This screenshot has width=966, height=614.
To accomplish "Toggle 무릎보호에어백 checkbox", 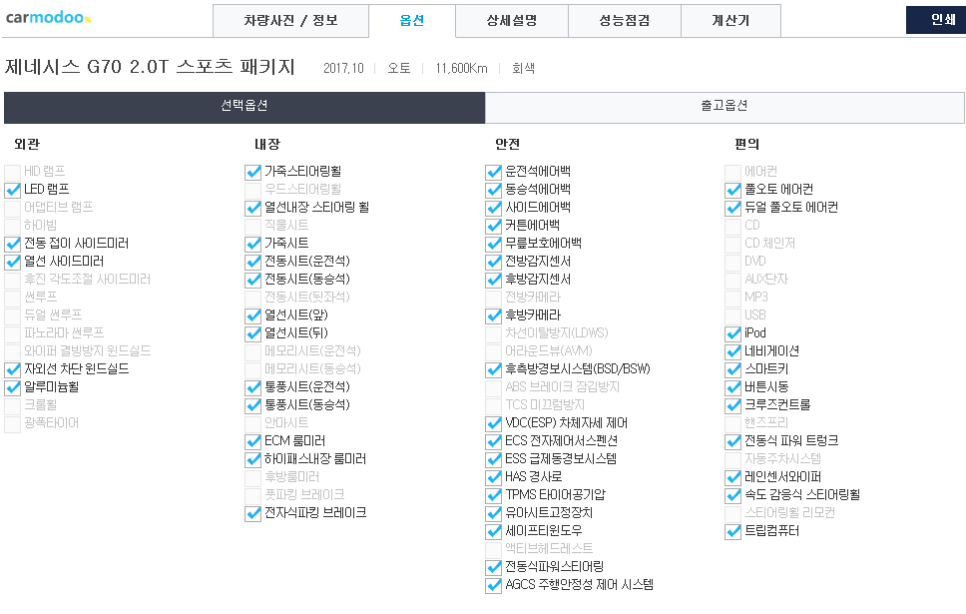I will pos(493,244).
